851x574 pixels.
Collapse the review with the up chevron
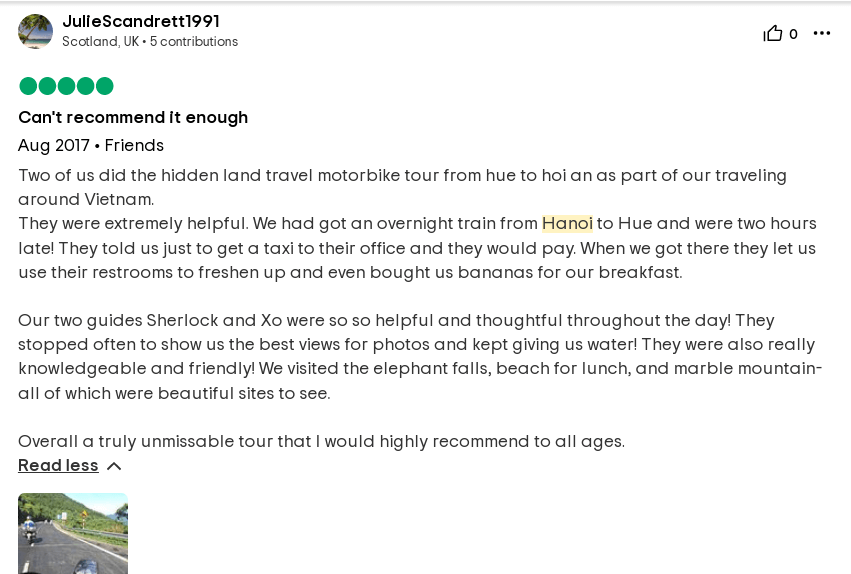tap(114, 466)
